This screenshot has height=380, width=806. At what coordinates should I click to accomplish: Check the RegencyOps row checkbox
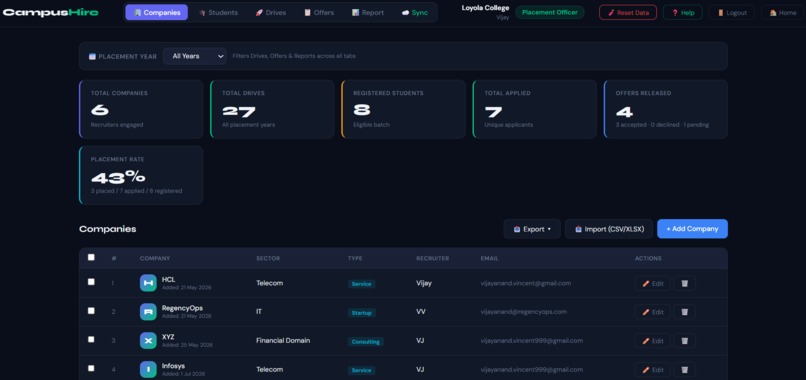tap(91, 311)
